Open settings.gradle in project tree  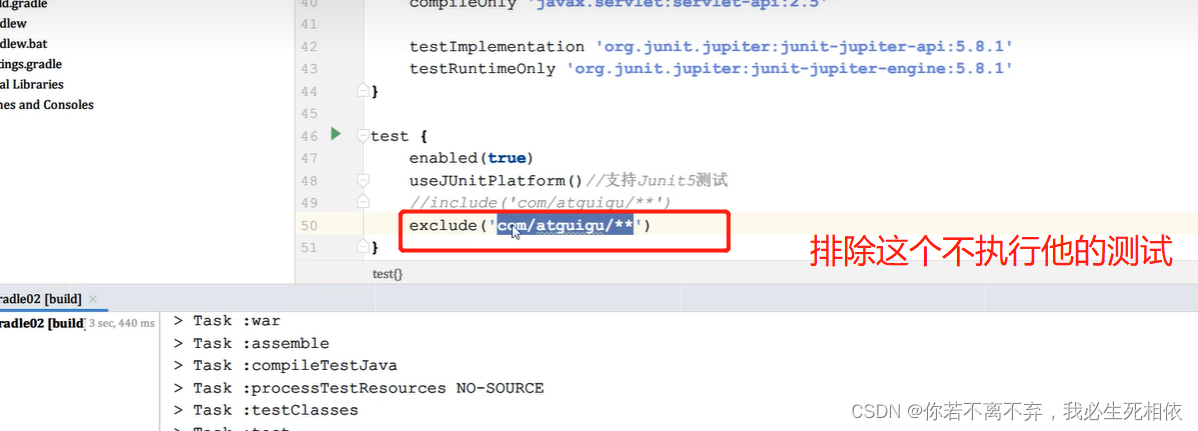pyautogui.click(x=31, y=64)
